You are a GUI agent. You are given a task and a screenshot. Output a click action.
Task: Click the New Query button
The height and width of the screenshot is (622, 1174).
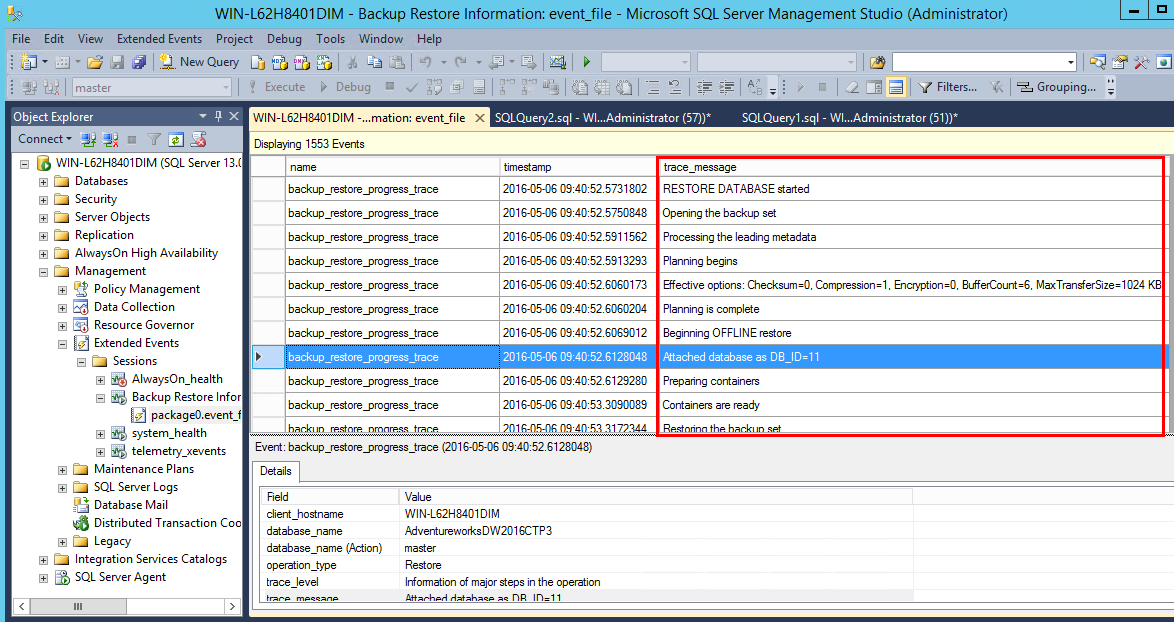(x=199, y=62)
